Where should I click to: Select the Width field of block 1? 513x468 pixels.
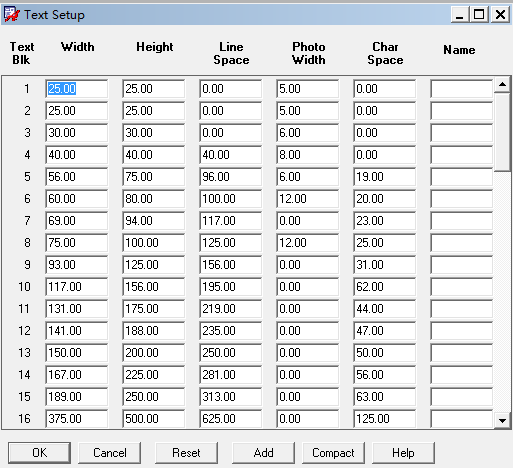coord(77,89)
